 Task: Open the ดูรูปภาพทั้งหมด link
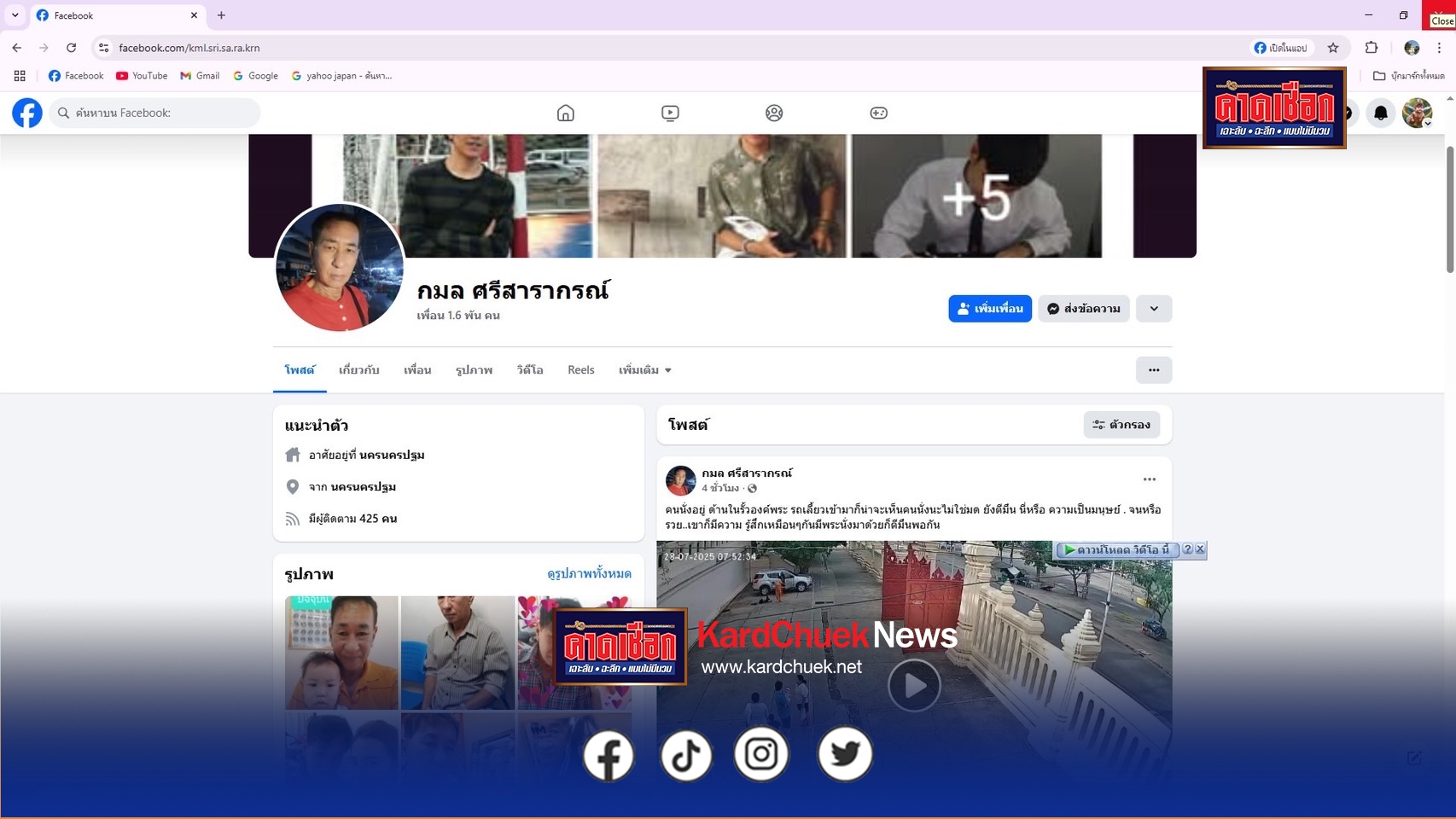click(x=589, y=574)
